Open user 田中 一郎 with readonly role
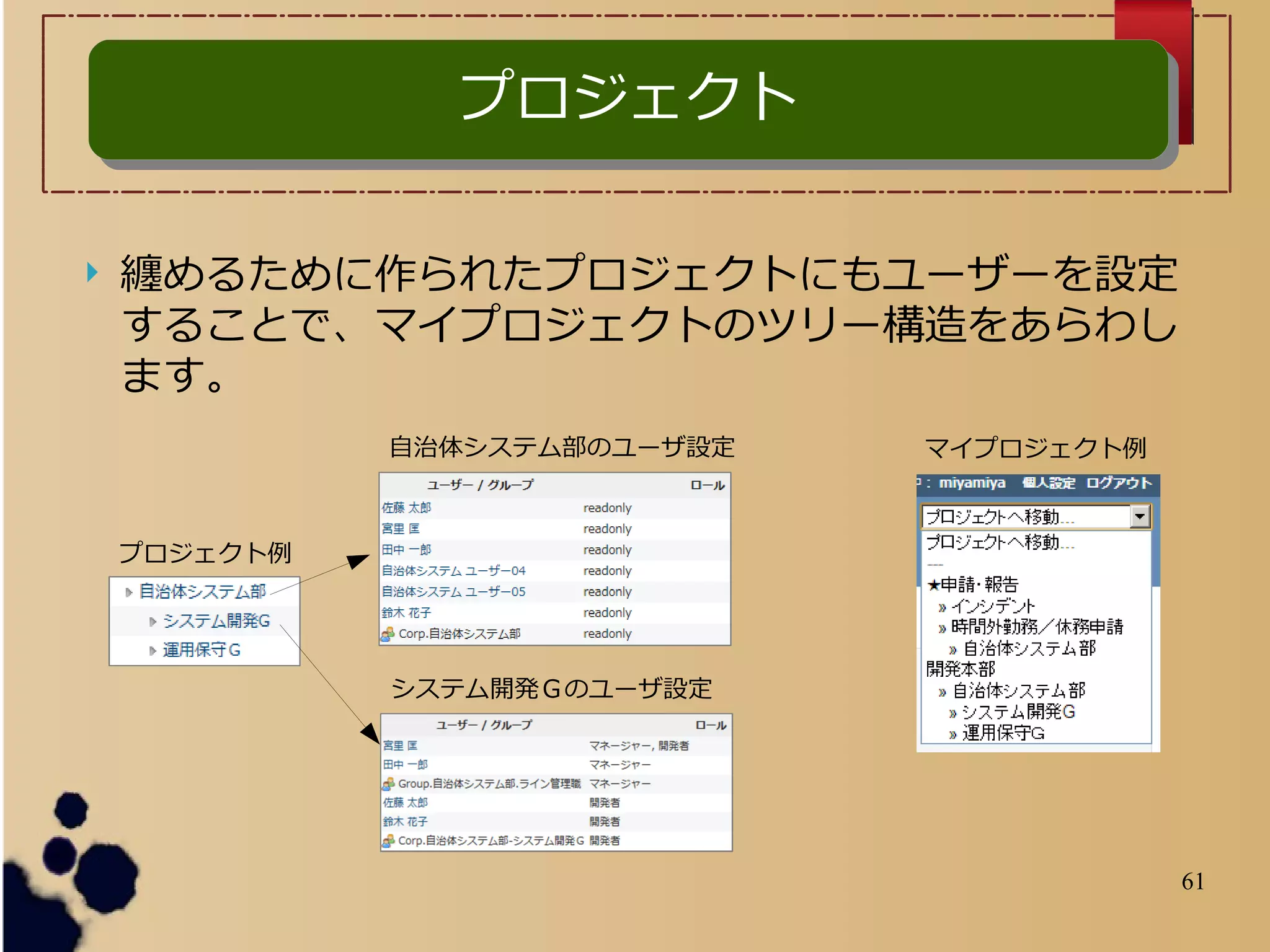 pos(406,550)
